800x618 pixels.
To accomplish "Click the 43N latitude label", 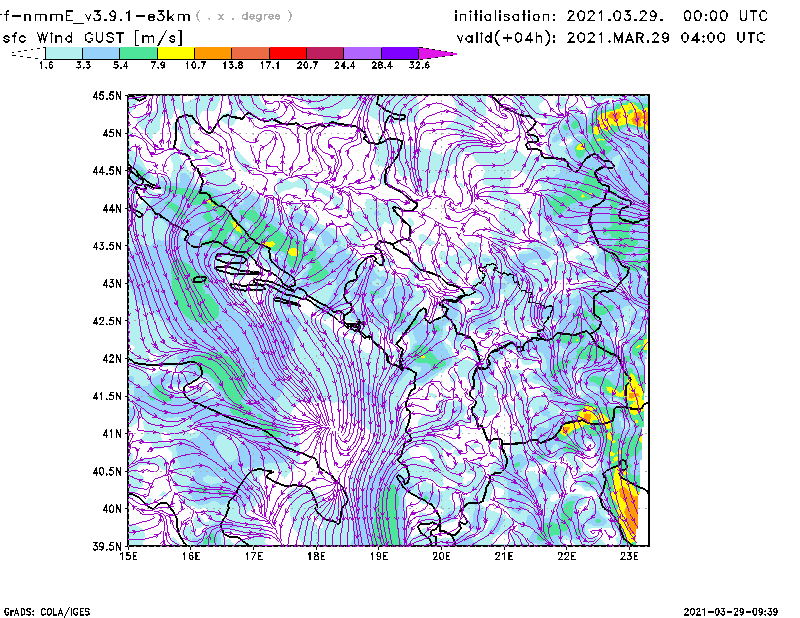I will (x=112, y=283).
